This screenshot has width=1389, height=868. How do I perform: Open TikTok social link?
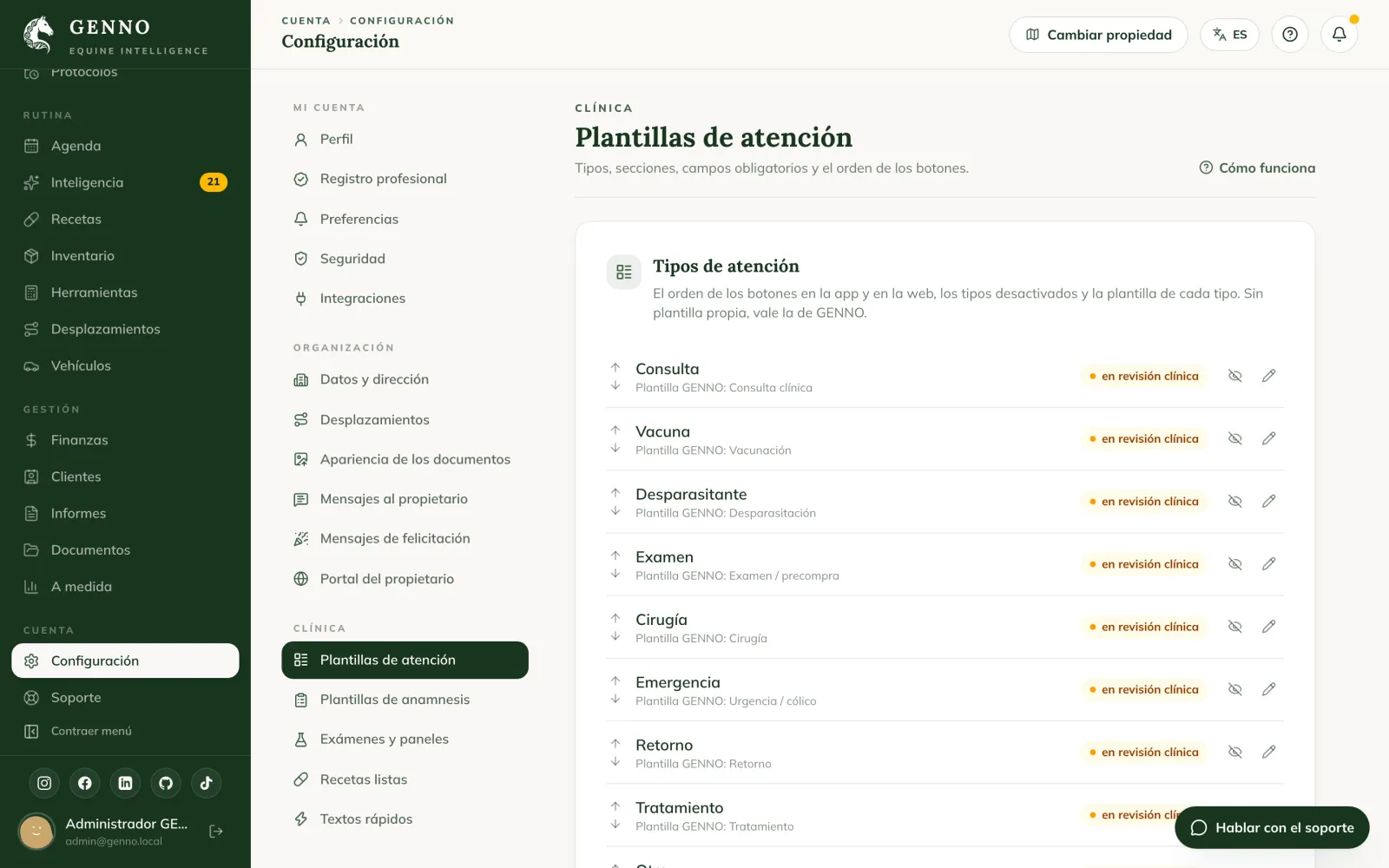(x=207, y=783)
